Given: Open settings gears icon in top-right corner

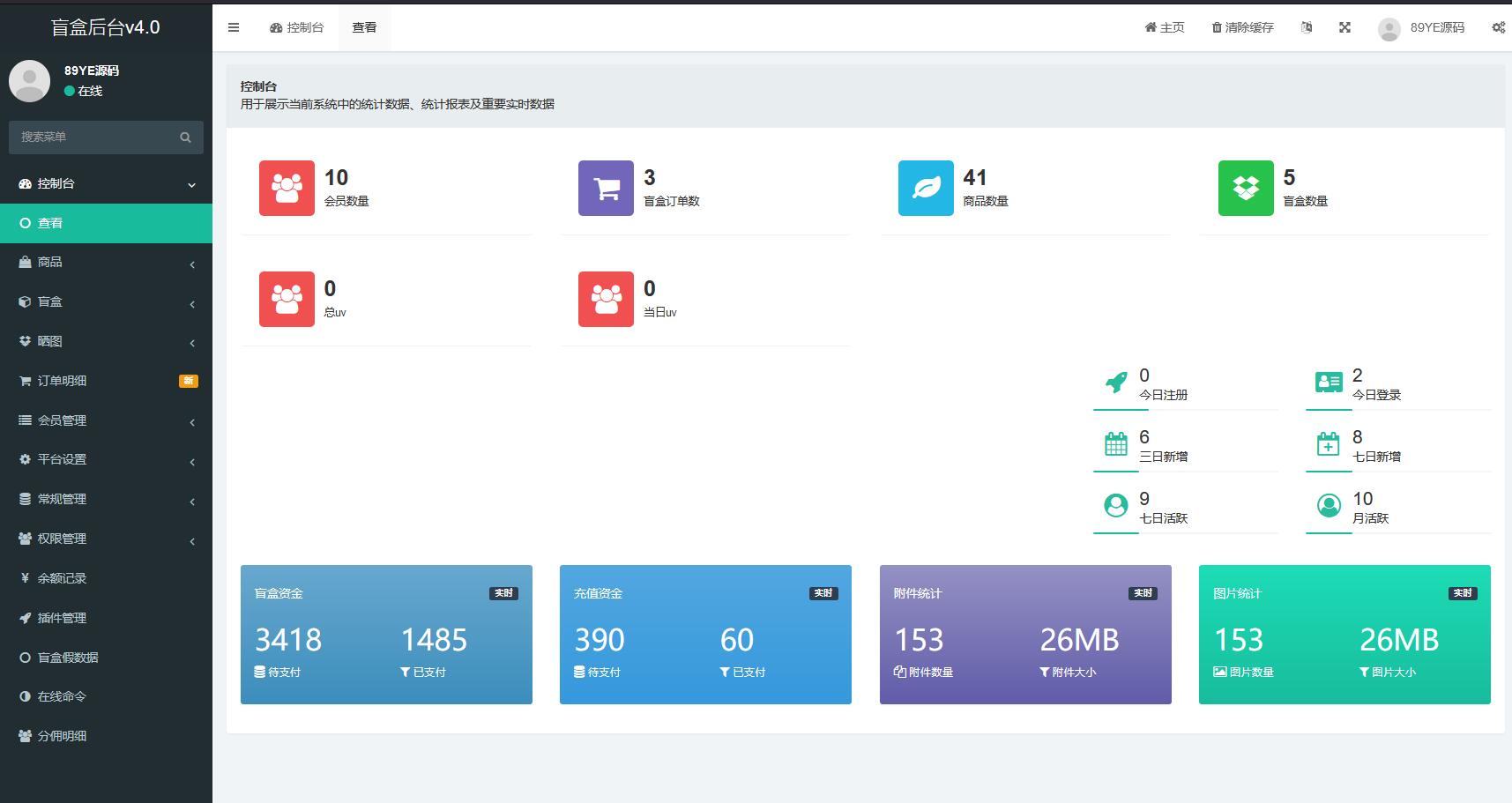Looking at the screenshot, I should (x=1498, y=27).
